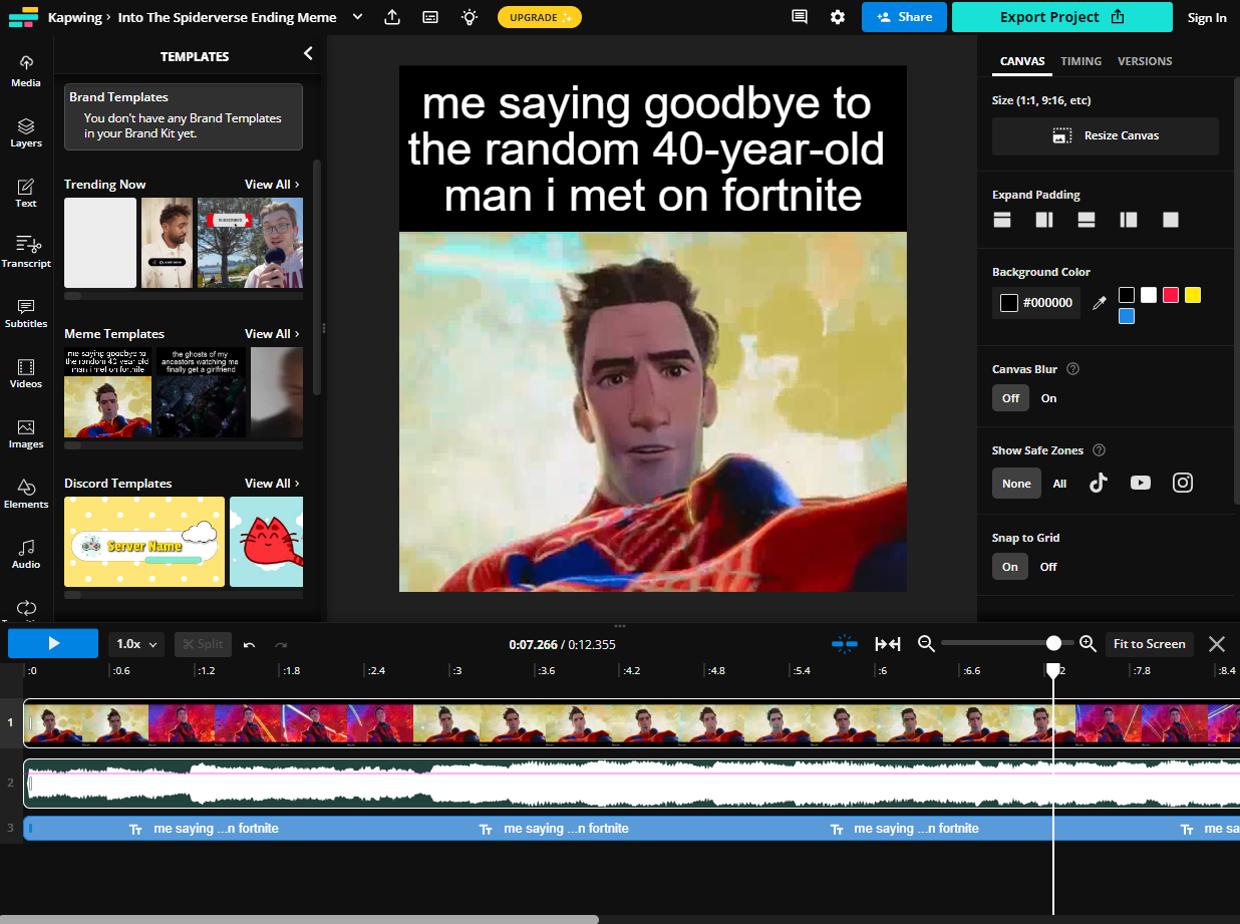Turn Snap to Grid Off
The image size is (1240, 924).
pos(1048,567)
